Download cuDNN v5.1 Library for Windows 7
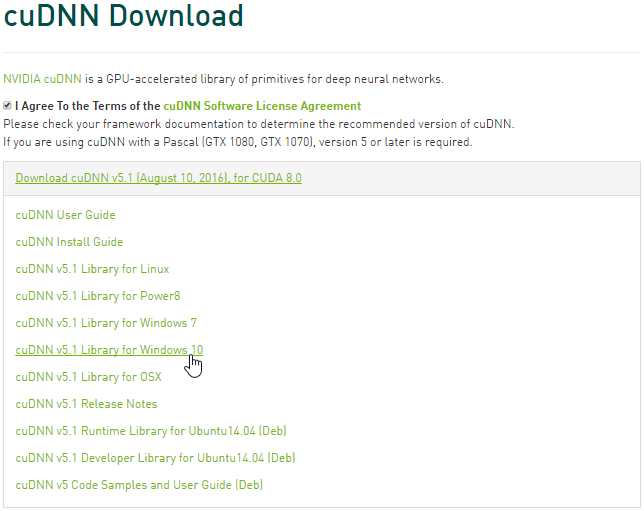Screen dimensions: 644x511 click(106, 323)
